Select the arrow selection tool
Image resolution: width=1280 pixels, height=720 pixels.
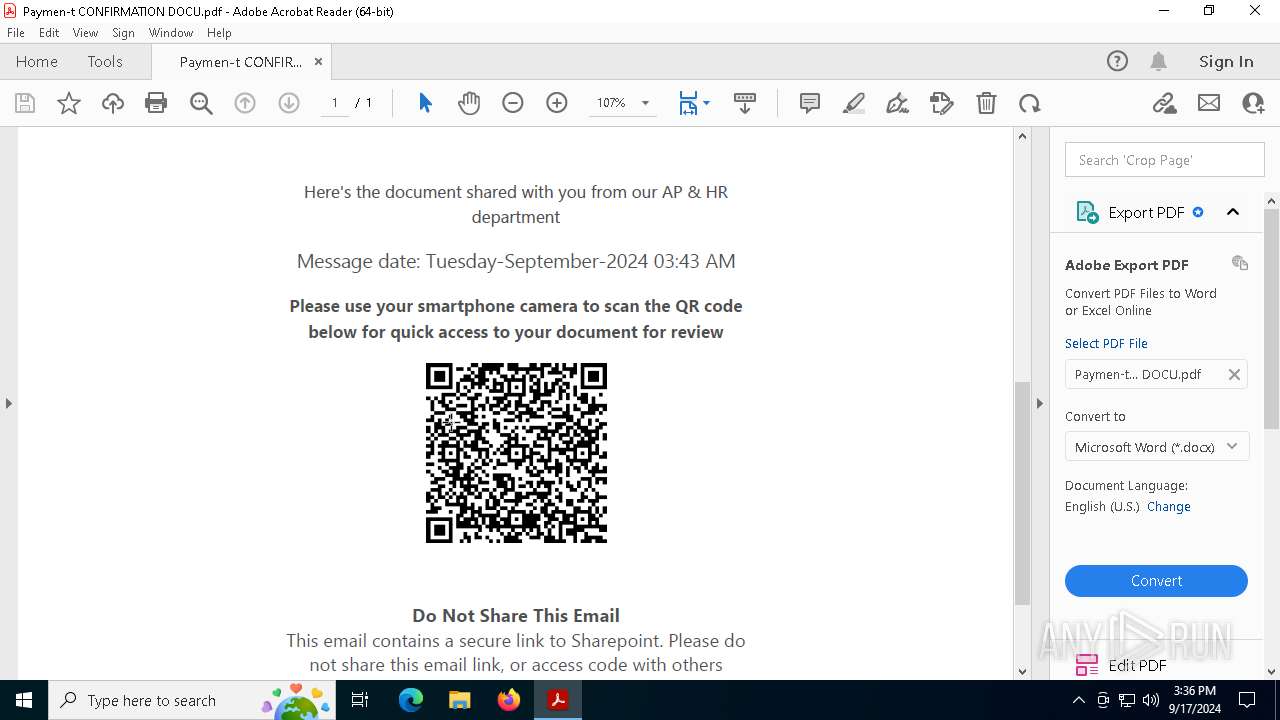point(425,103)
